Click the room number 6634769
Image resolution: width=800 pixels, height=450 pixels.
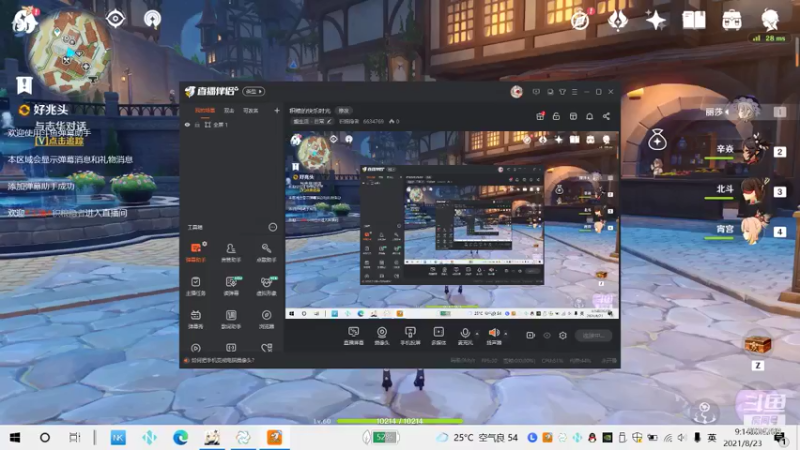tap(373, 121)
